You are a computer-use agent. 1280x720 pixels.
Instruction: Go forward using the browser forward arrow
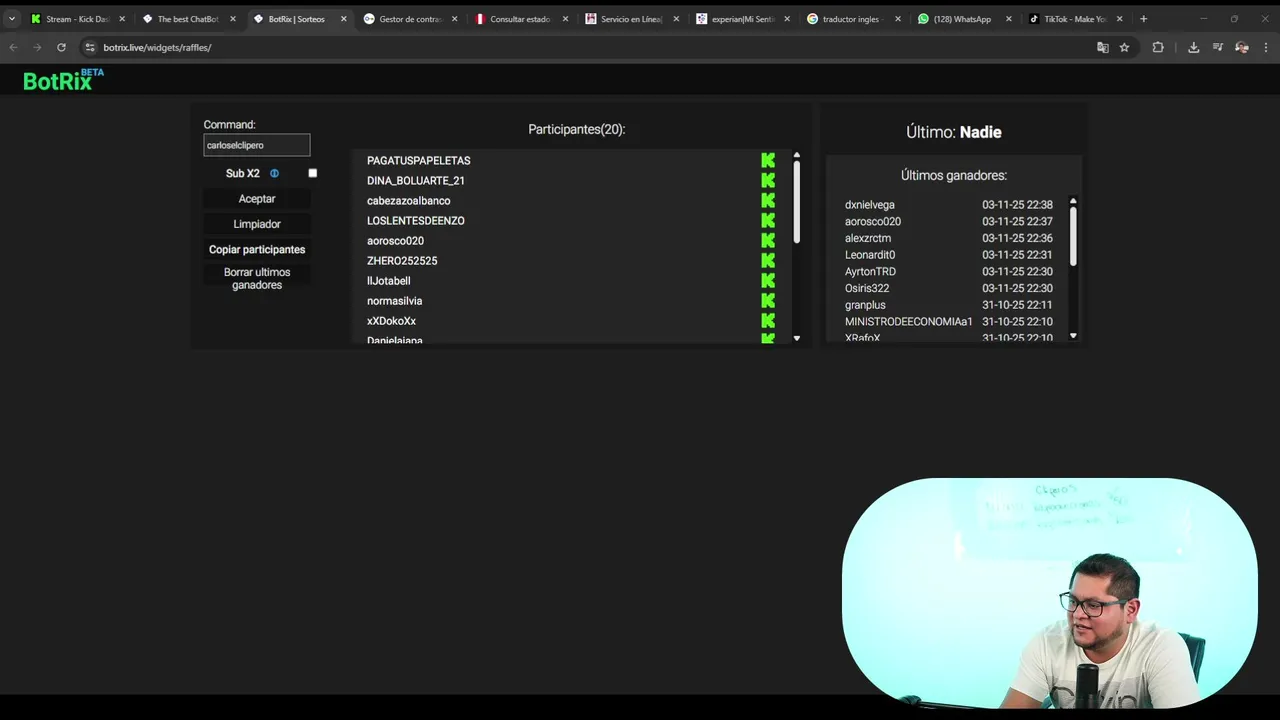37,47
